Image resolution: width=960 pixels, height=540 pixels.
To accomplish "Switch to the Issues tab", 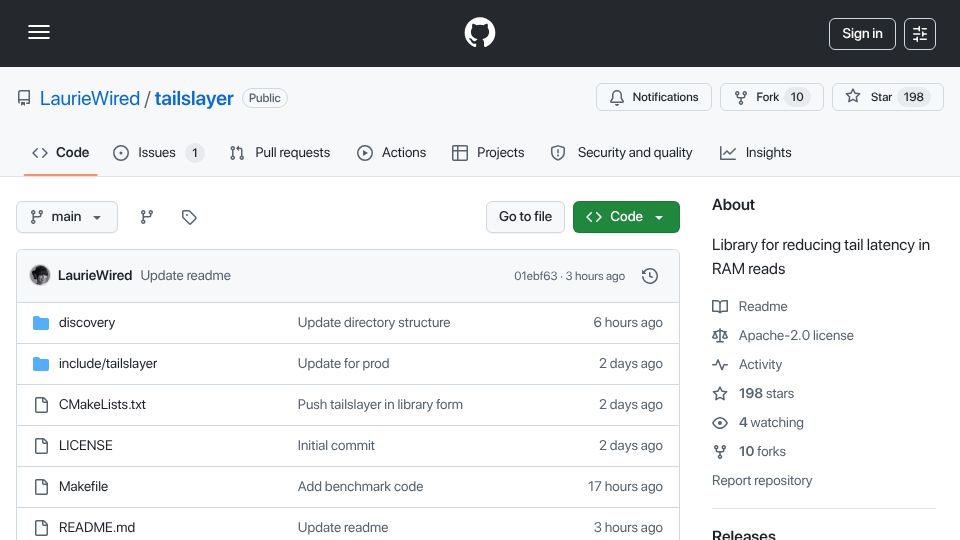I will (158, 152).
